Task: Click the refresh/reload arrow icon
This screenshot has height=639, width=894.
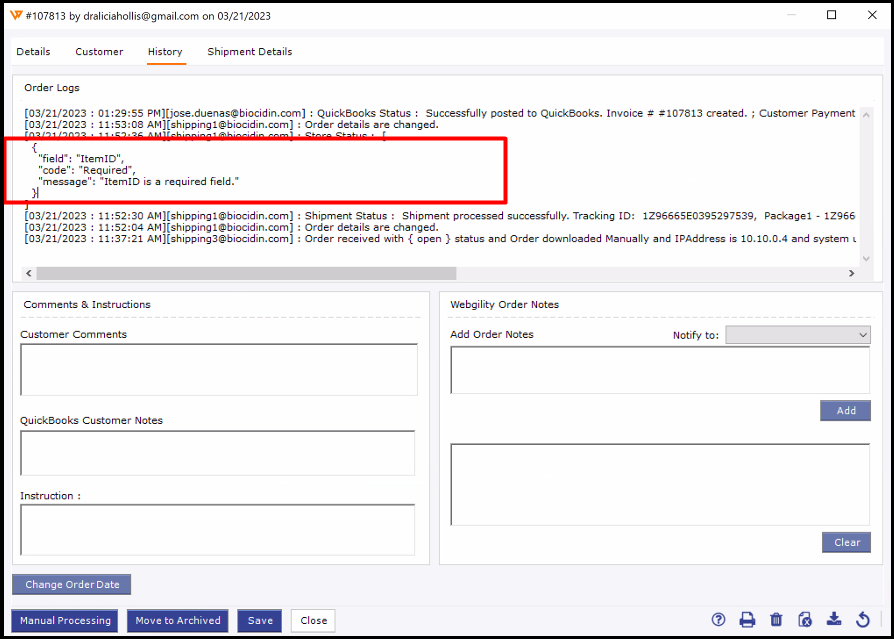Action: [x=863, y=620]
